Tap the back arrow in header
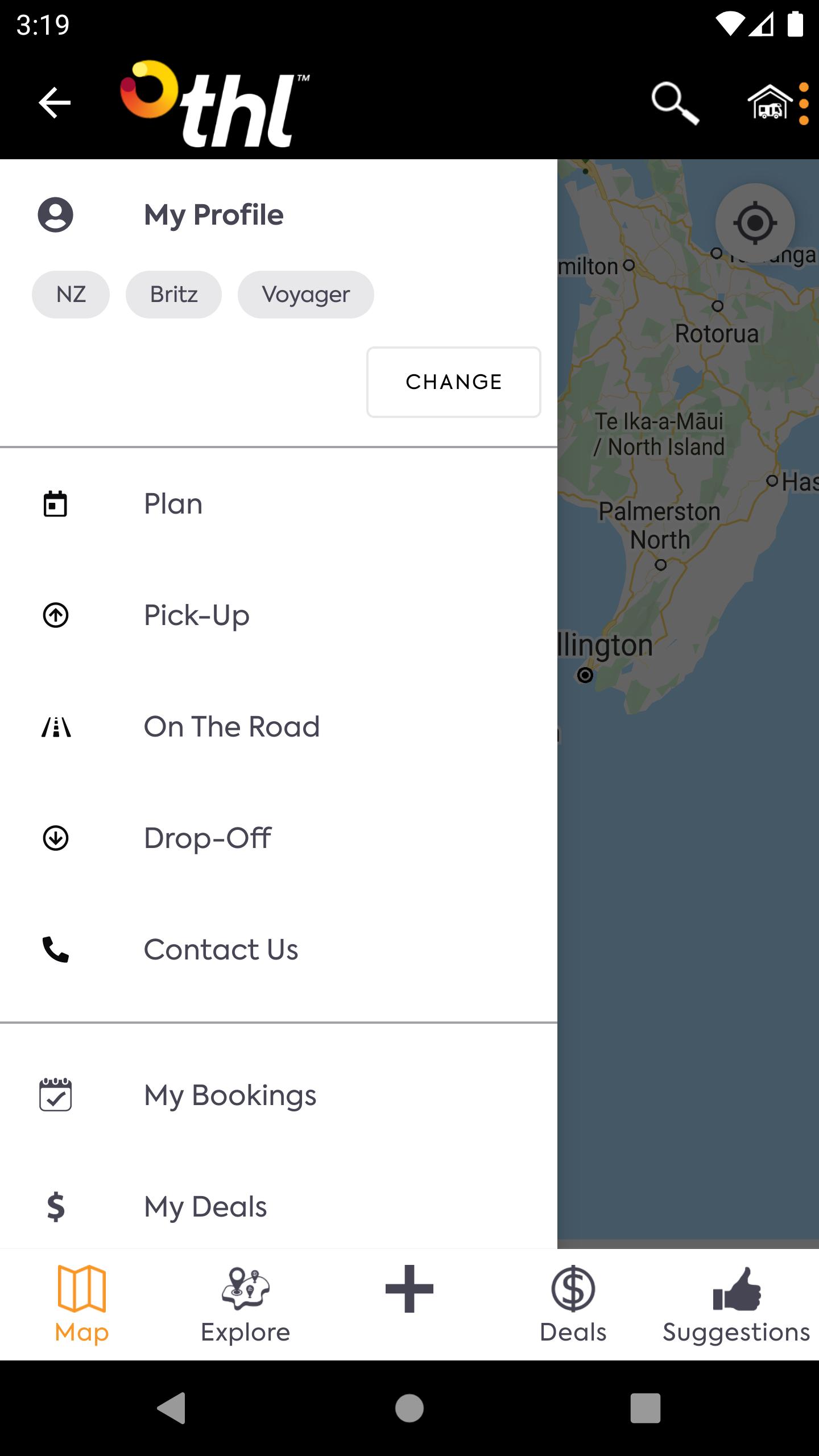The image size is (819, 1456). click(x=55, y=103)
